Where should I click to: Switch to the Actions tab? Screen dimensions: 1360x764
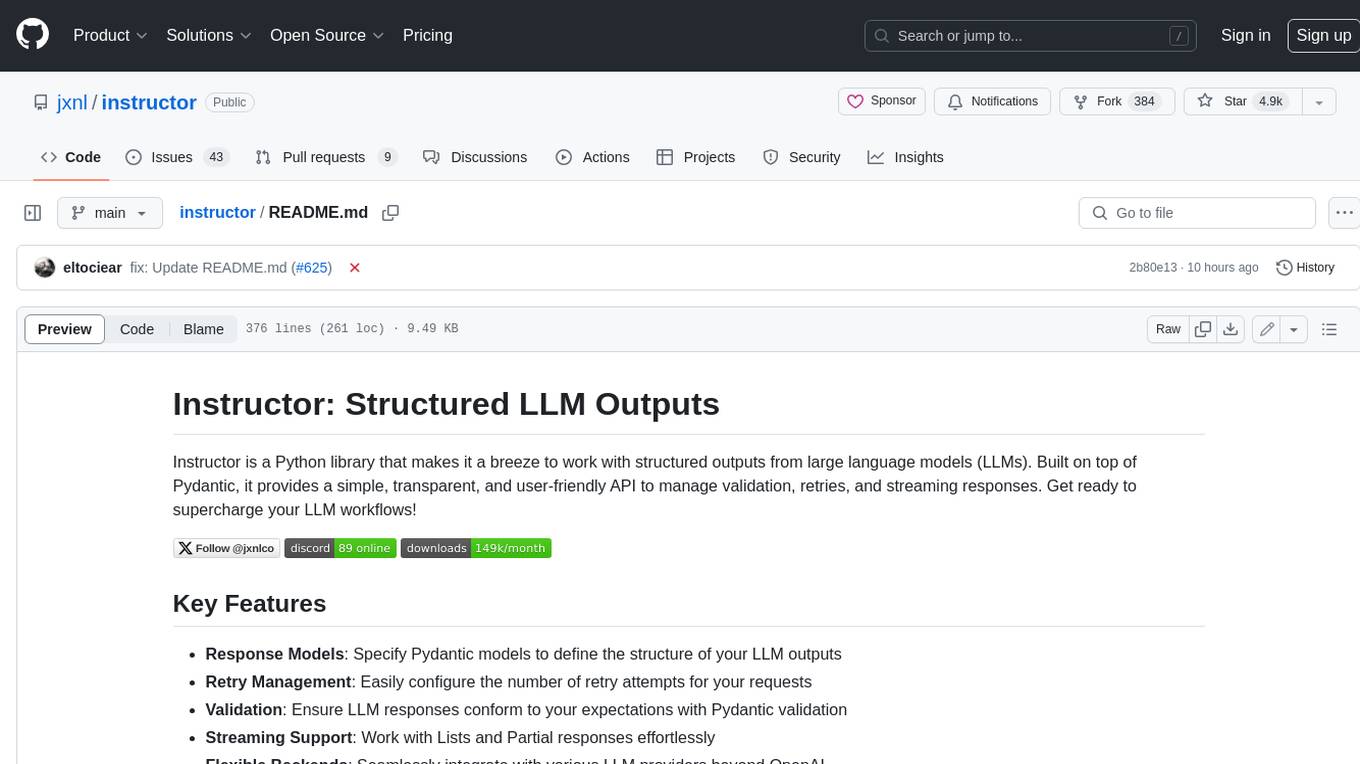[x=592, y=157]
